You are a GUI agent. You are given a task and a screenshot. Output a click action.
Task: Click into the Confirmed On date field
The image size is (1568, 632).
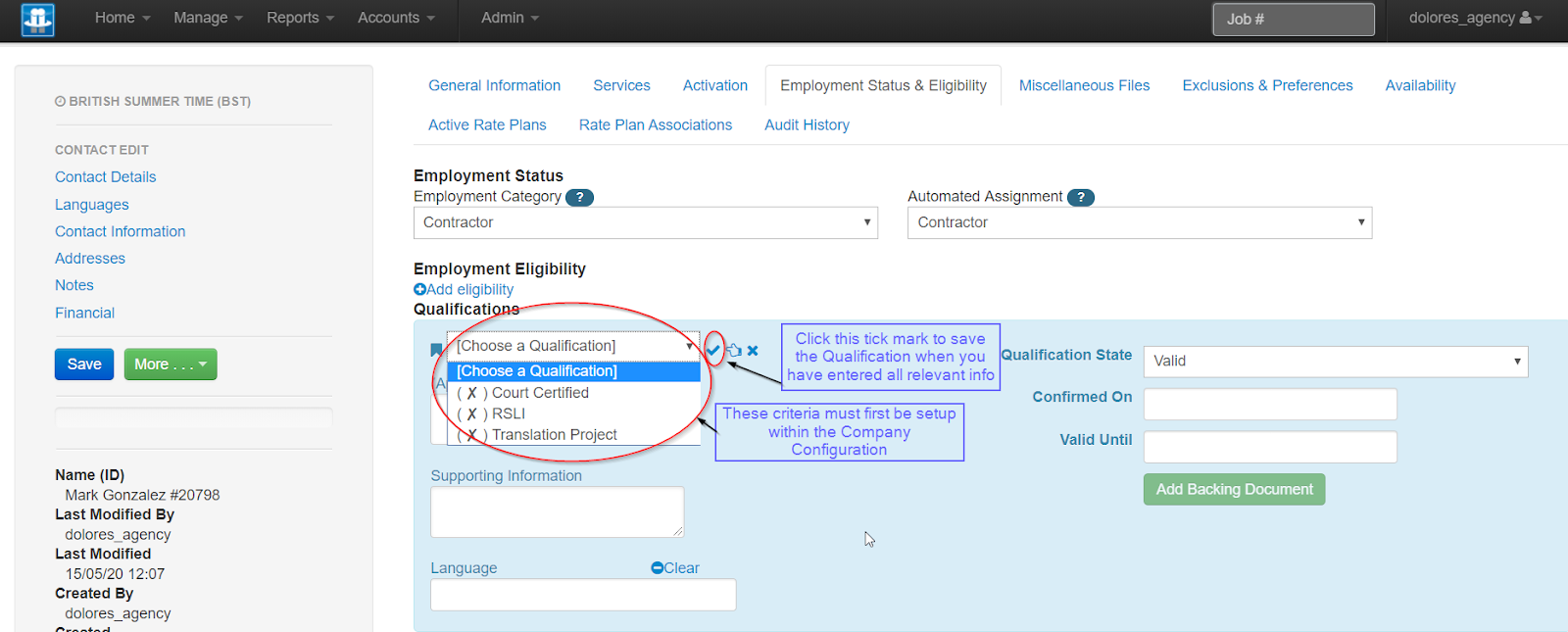pos(1270,404)
